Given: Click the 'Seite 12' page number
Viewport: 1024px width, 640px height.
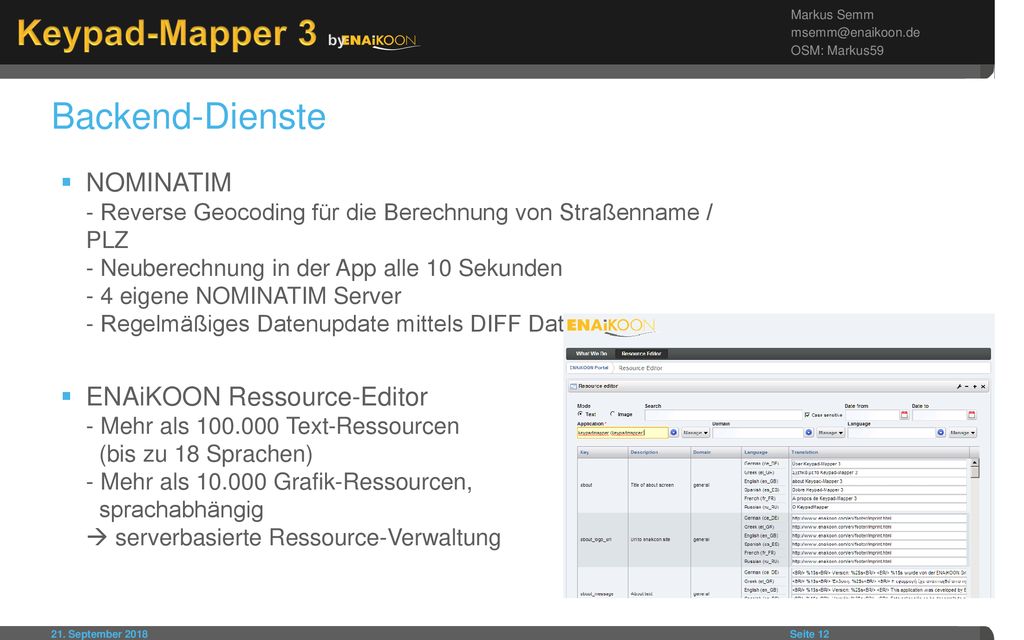Looking at the screenshot, I should pos(809,634).
